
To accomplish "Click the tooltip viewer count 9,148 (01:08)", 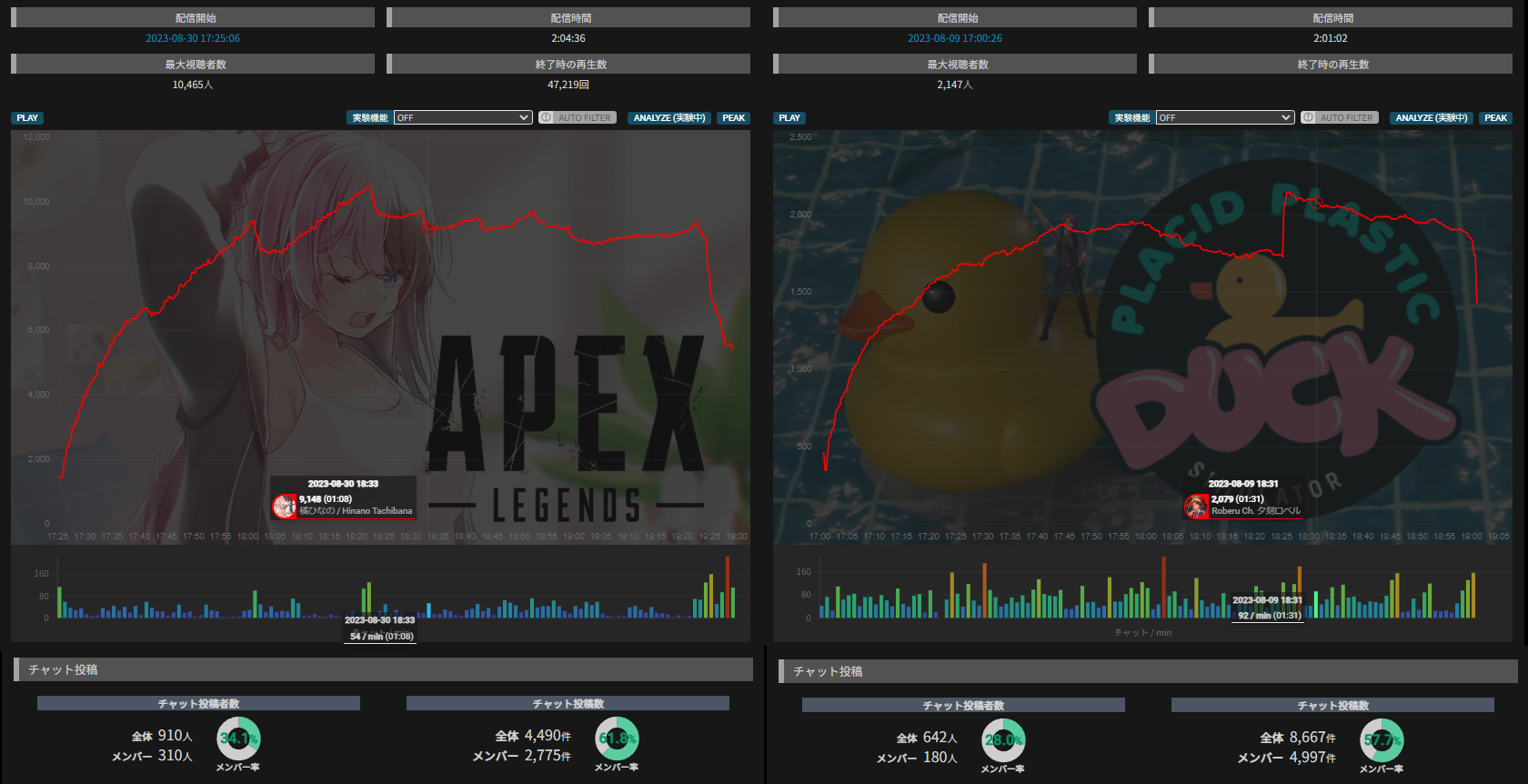I will click(326, 499).
